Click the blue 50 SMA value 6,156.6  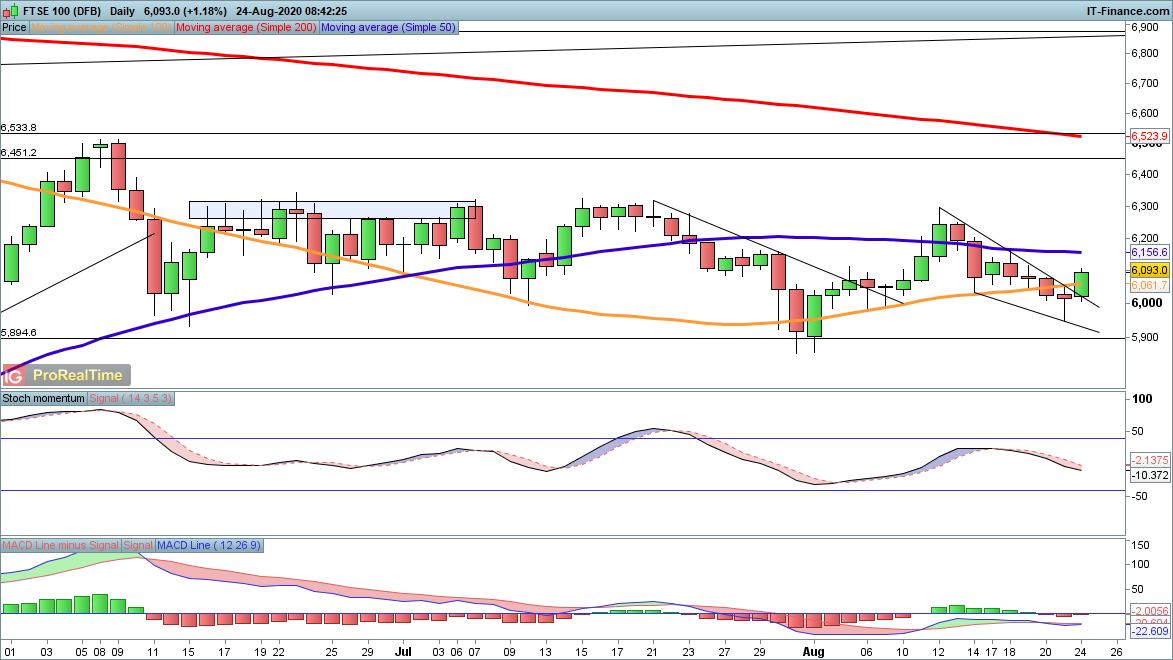pos(1149,252)
